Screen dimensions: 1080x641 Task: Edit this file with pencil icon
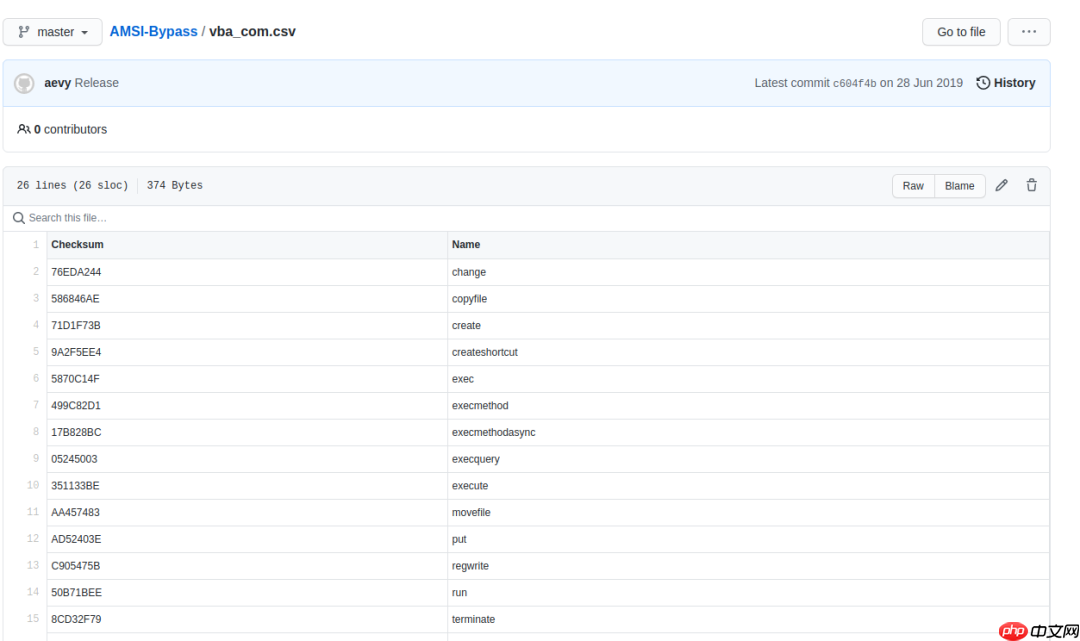pyautogui.click(x=1001, y=185)
